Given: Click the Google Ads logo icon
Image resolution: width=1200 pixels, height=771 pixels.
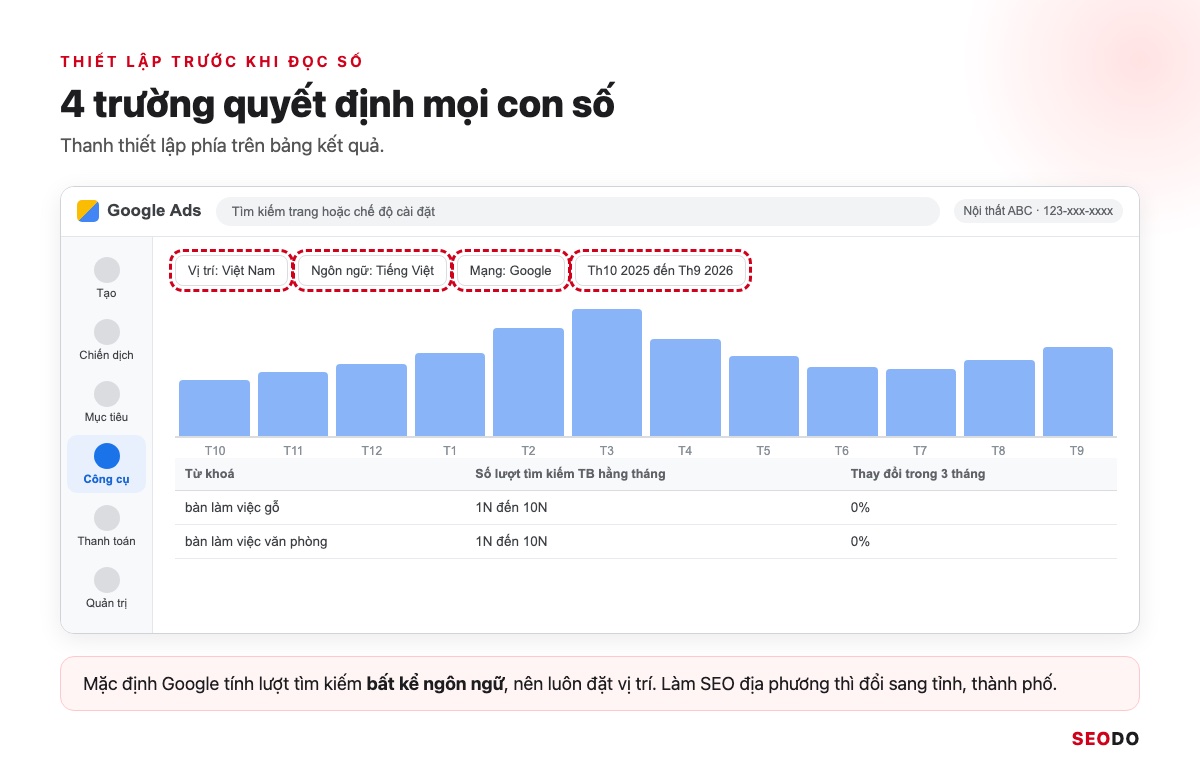Looking at the screenshot, I should (x=88, y=211).
